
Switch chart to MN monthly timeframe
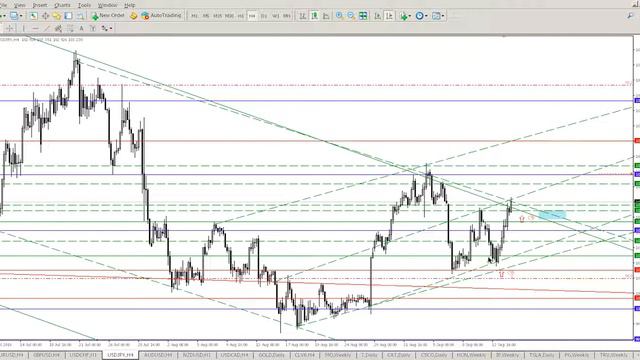tap(287, 16)
